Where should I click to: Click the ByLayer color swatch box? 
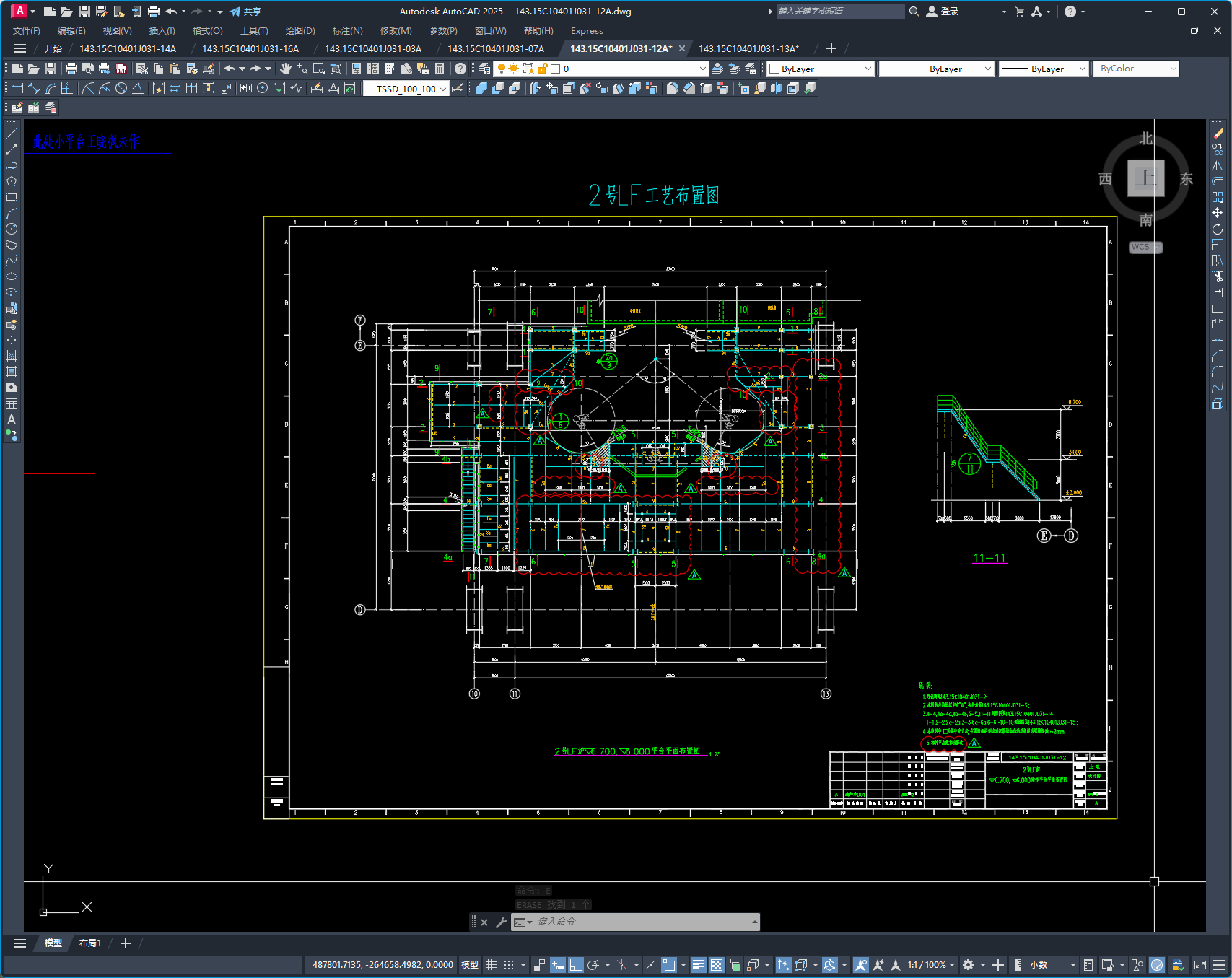pos(774,69)
